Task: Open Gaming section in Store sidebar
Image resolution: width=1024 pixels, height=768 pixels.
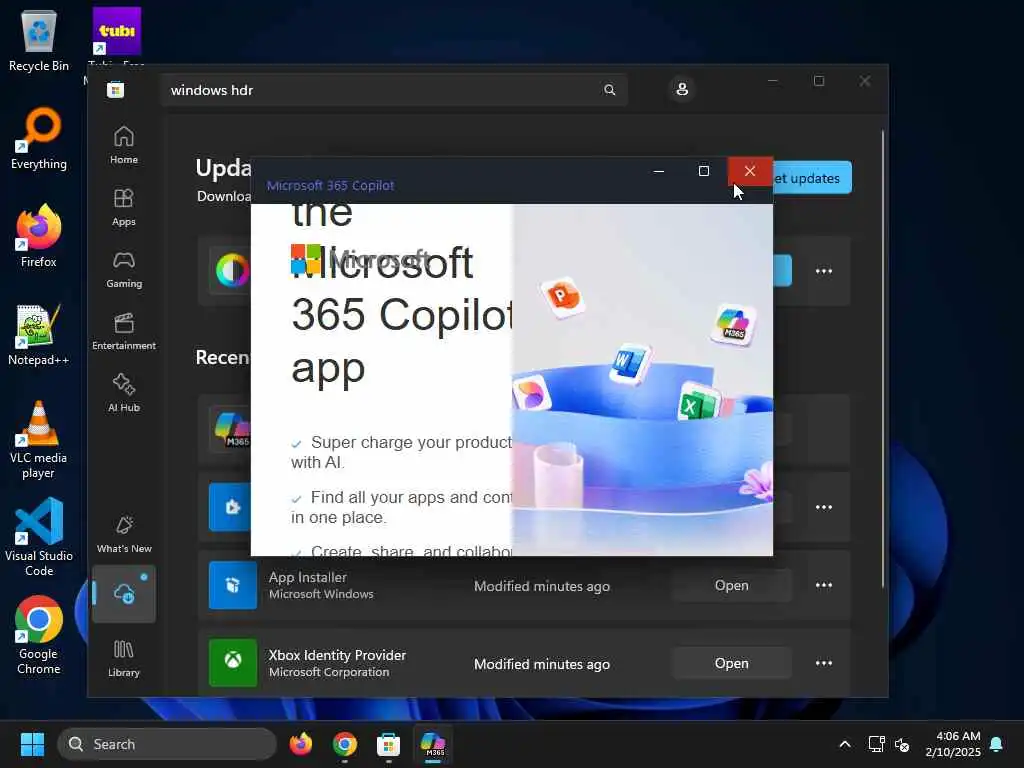Action: (x=123, y=269)
